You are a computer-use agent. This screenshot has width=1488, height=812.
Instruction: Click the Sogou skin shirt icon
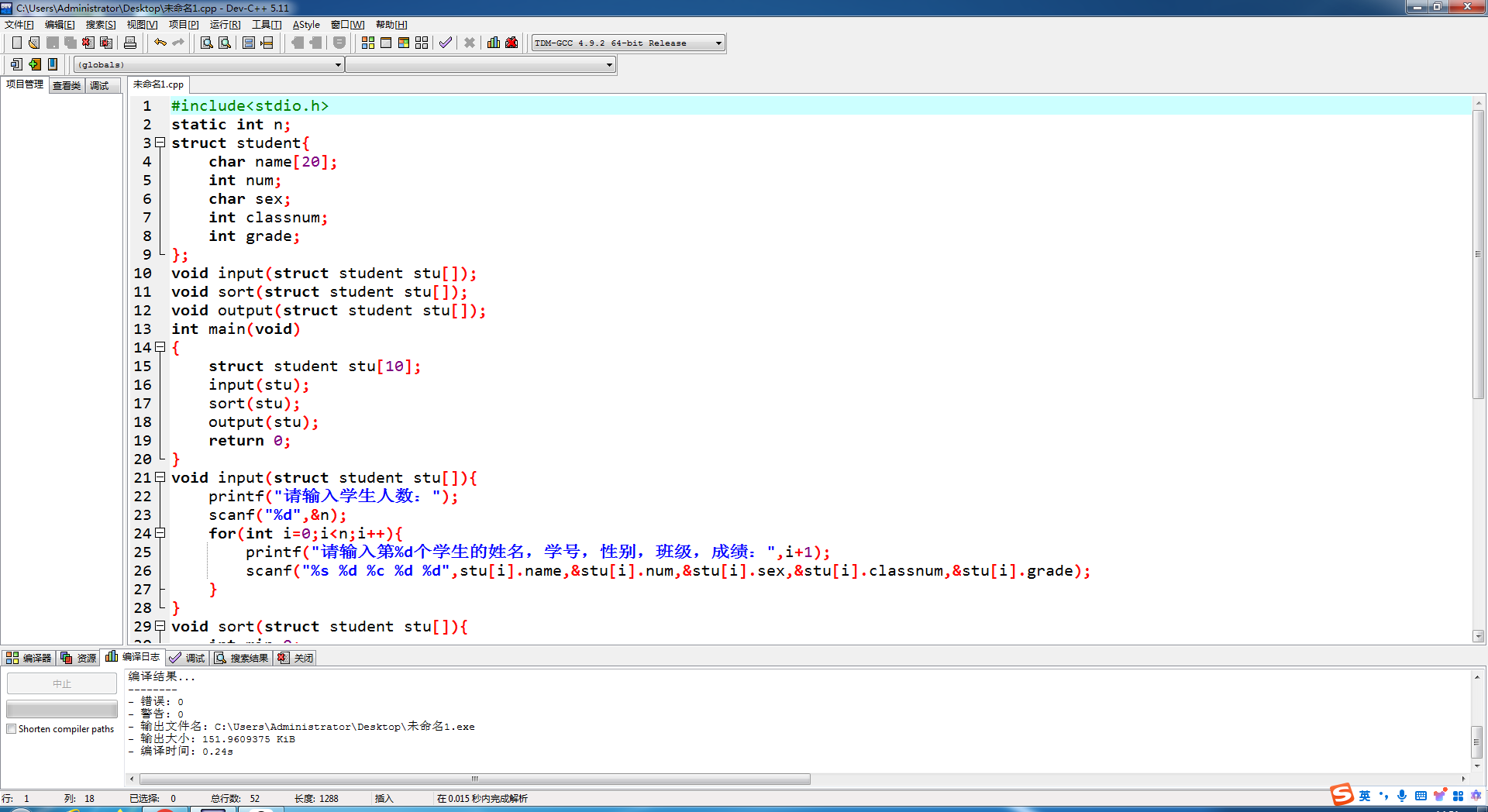1439,796
